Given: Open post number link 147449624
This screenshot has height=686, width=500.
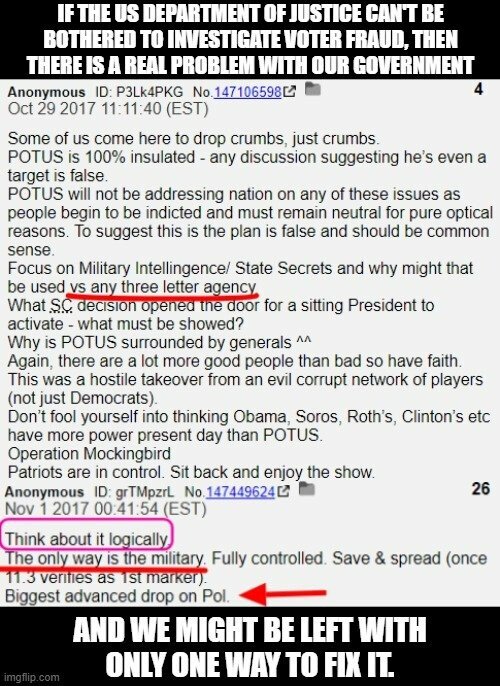Looking at the screenshot, I should (240, 492).
